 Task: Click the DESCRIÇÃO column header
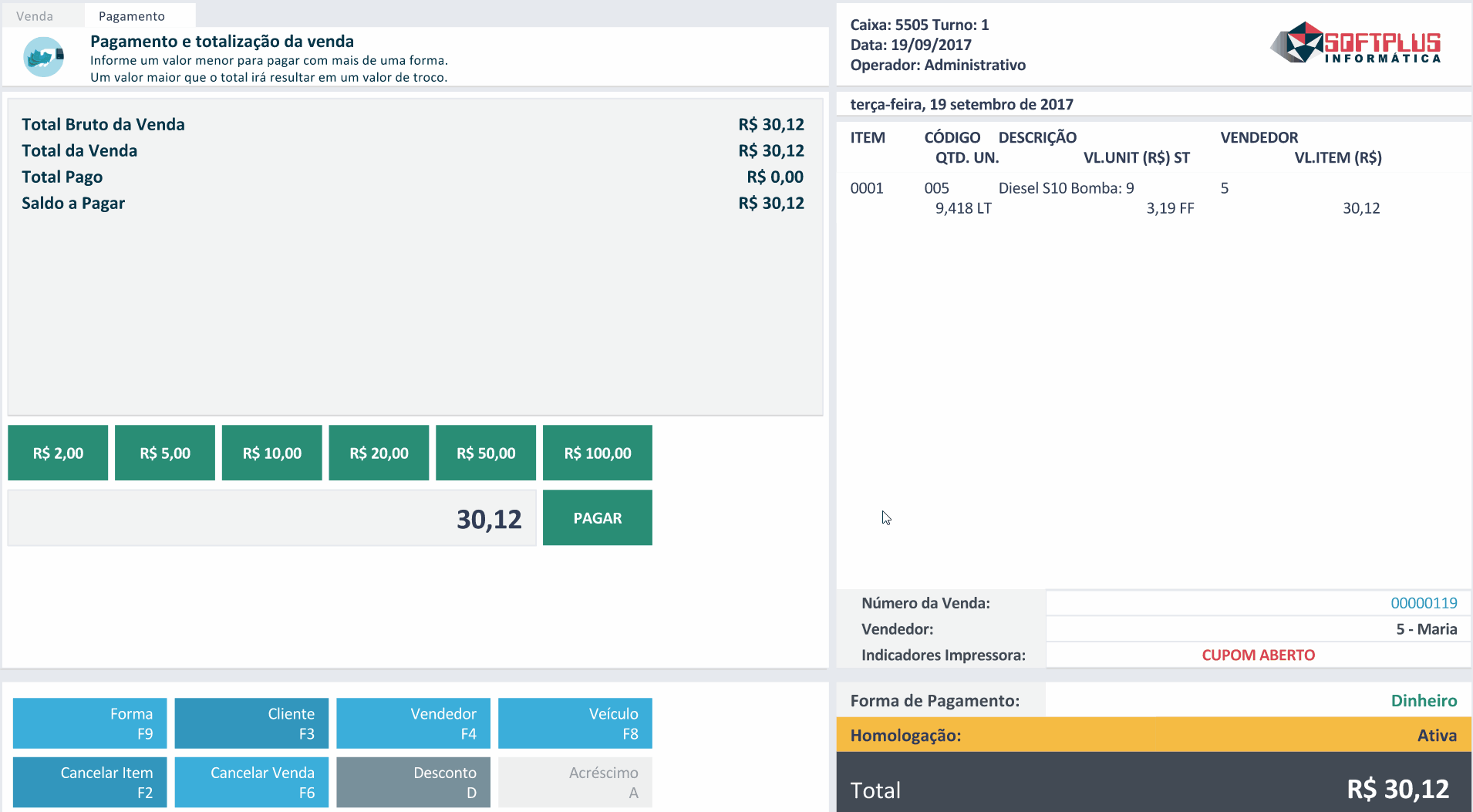[x=1037, y=137]
